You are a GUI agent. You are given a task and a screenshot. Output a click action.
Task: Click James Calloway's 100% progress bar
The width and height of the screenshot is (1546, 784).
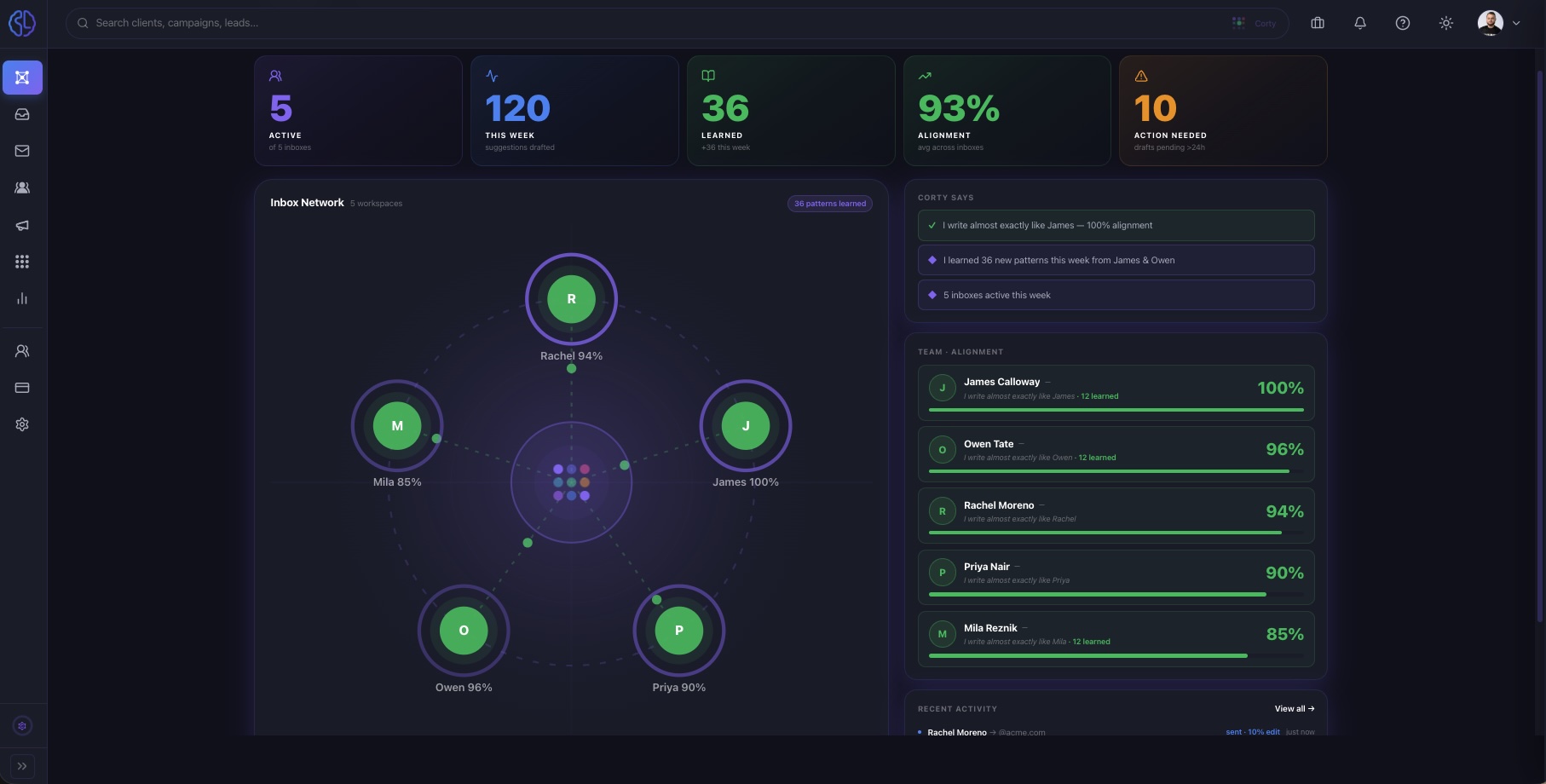tap(1116, 410)
